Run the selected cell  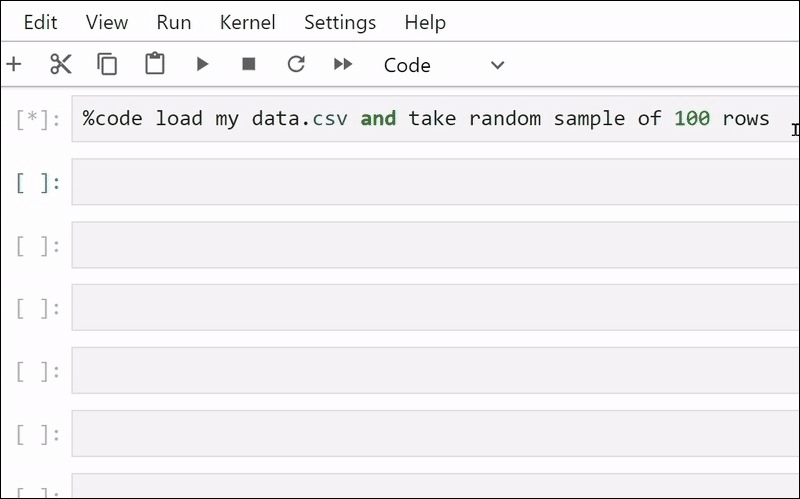point(203,64)
